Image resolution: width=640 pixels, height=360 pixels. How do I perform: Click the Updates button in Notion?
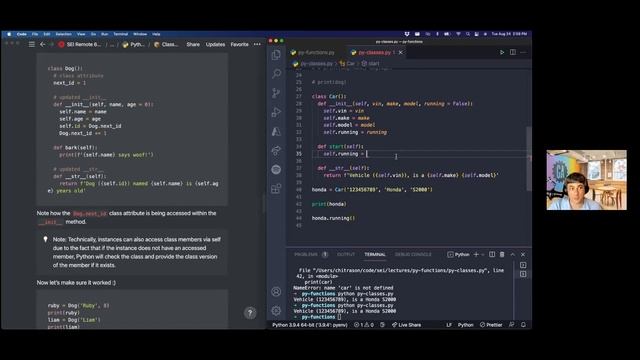click(215, 44)
